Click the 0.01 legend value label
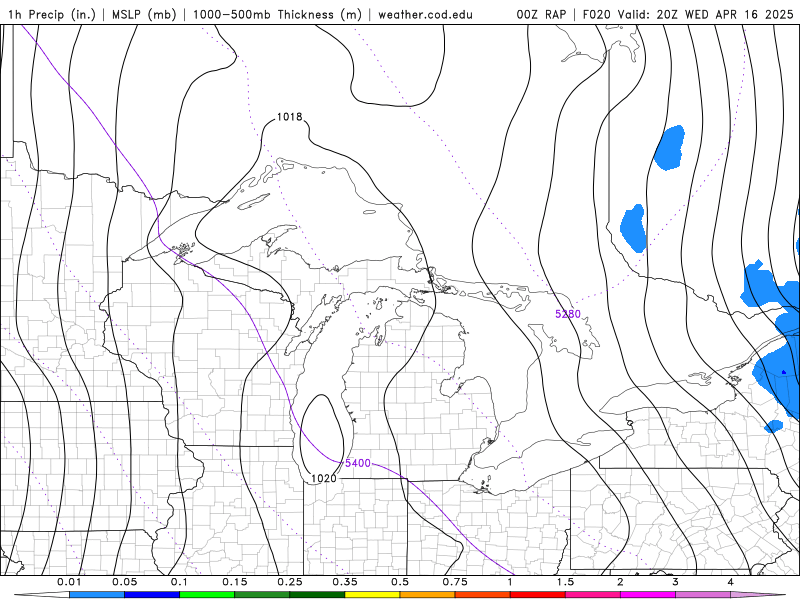This screenshot has width=800, height=600. click(x=69, y=582)
